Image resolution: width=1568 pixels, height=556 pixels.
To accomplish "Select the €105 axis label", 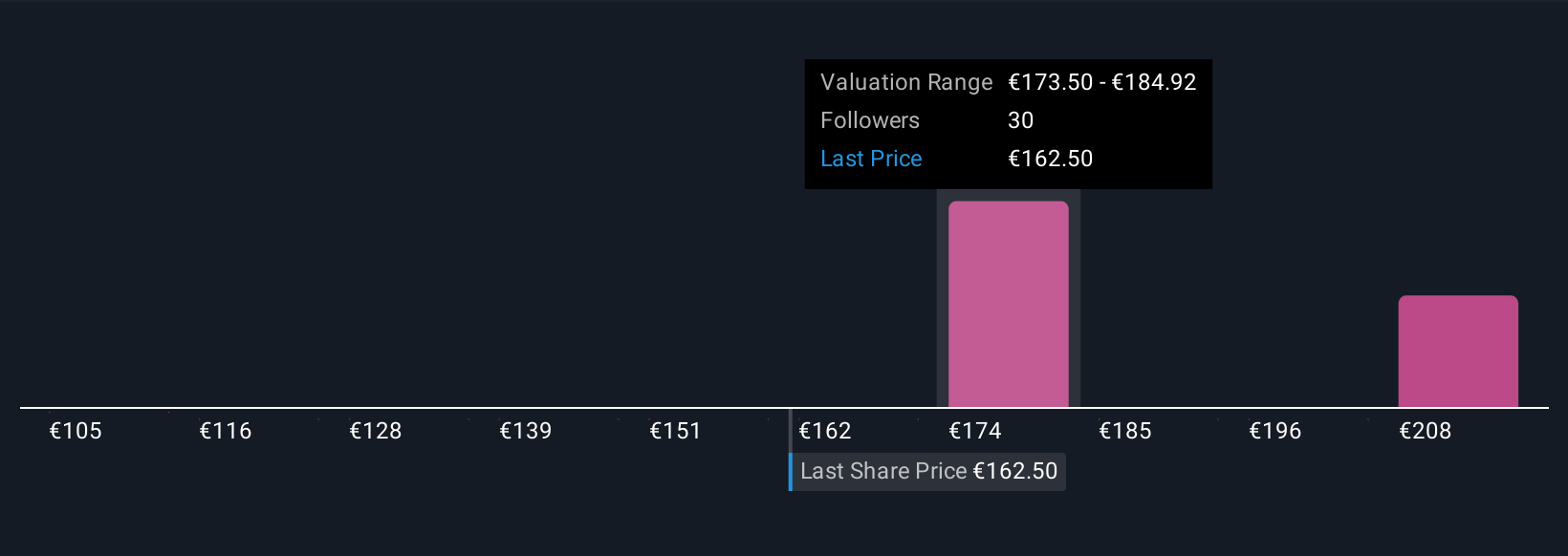I will point(76,431).
